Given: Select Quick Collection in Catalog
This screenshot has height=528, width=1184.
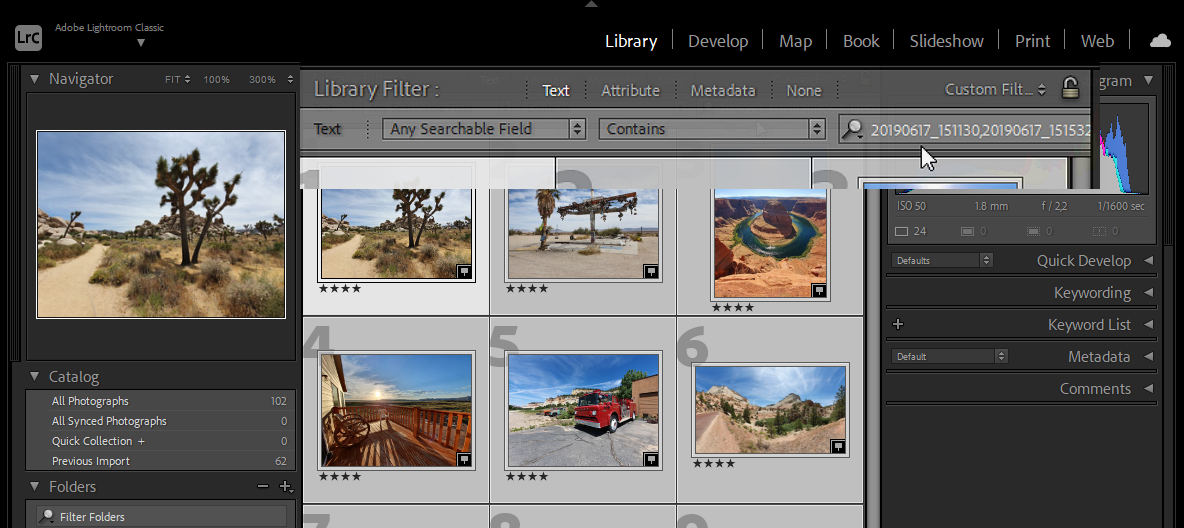Looking at the screenshot, I should pyautogui.click(x=161, y=440).
